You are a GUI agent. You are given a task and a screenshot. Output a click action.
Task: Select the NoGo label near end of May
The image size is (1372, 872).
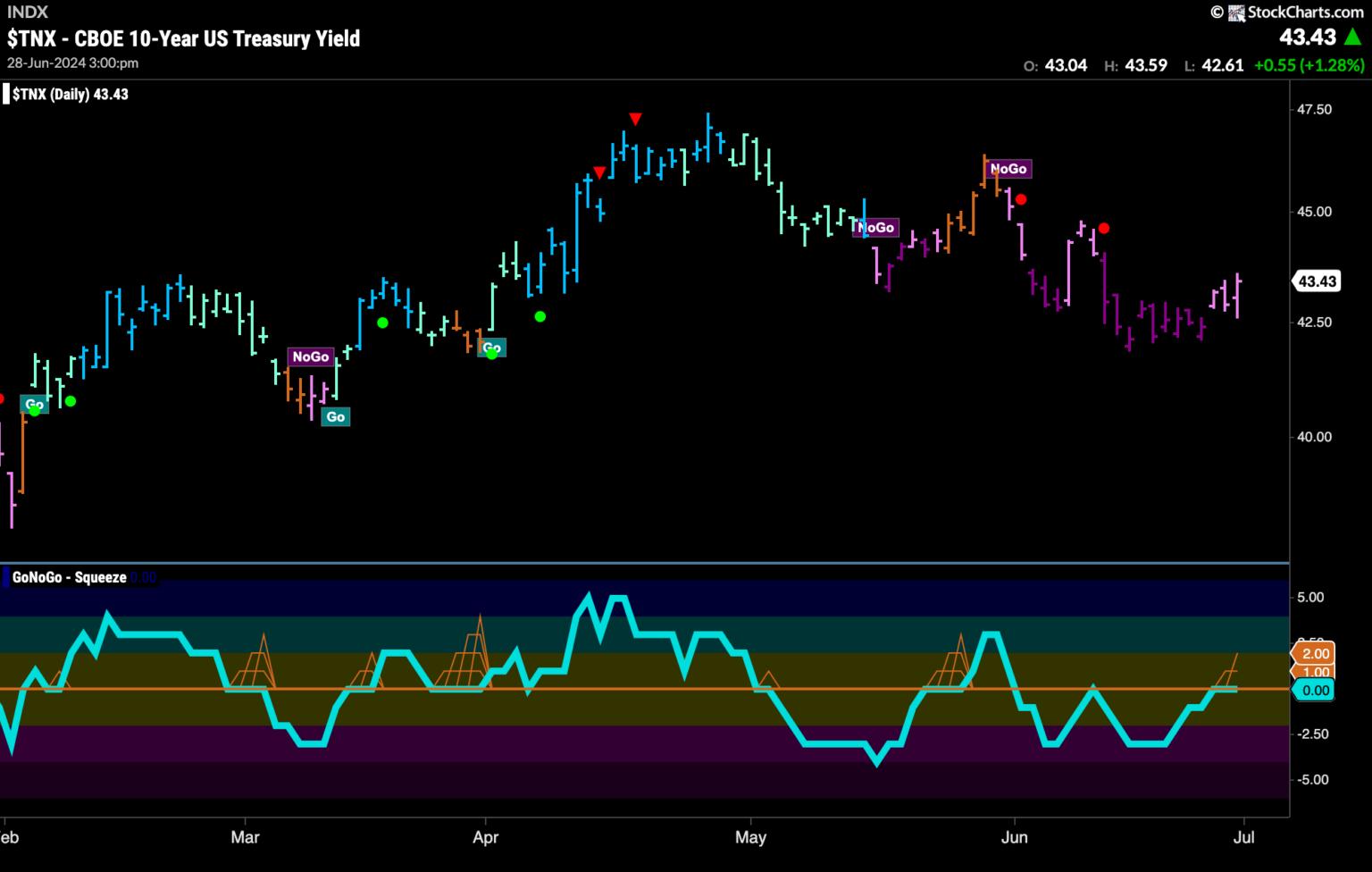[1008, 169]
